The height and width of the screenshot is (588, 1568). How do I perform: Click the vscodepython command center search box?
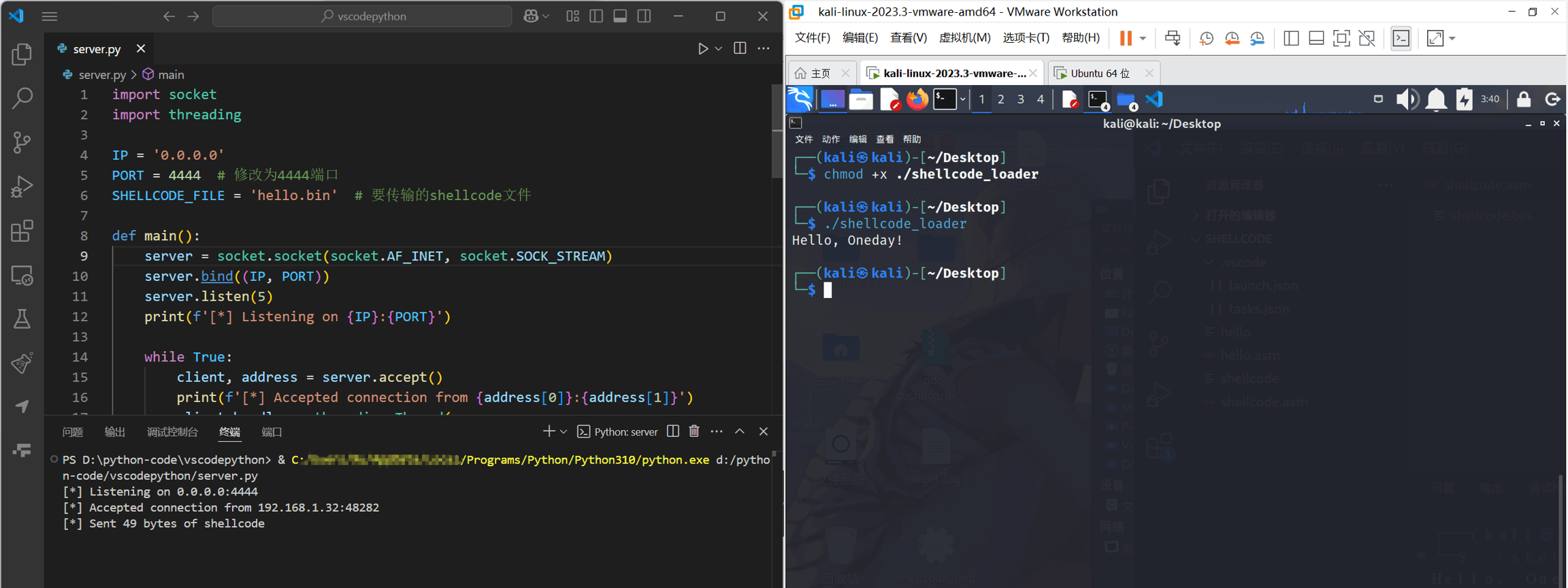point(363,16)
